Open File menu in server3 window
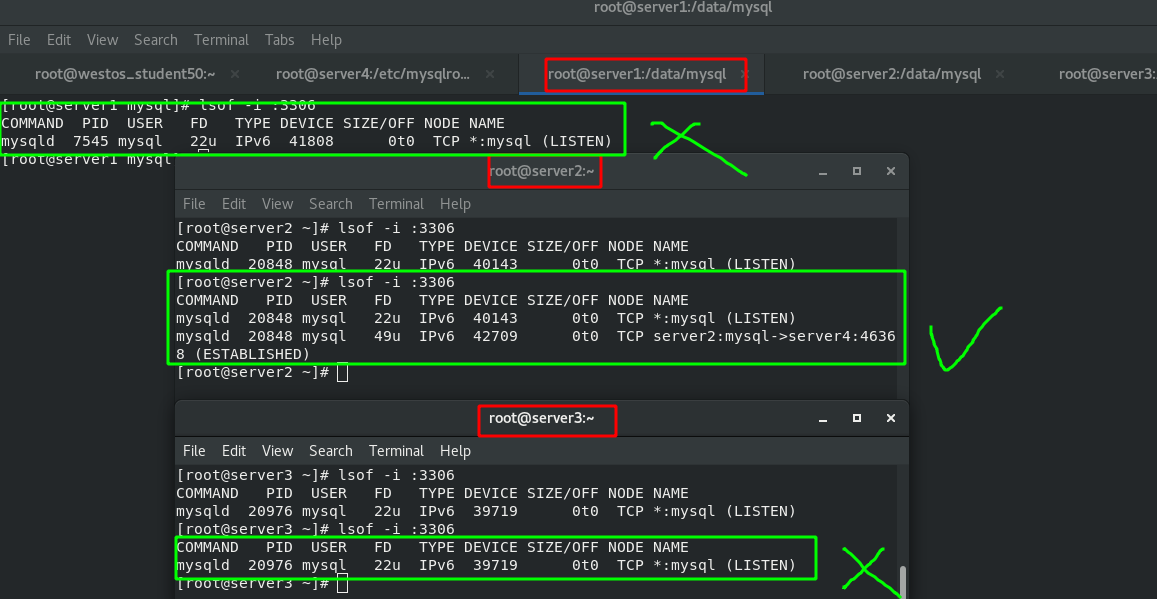Image resolution: width=1157 pixels, height=599 pixels. [x=194, y=451]
